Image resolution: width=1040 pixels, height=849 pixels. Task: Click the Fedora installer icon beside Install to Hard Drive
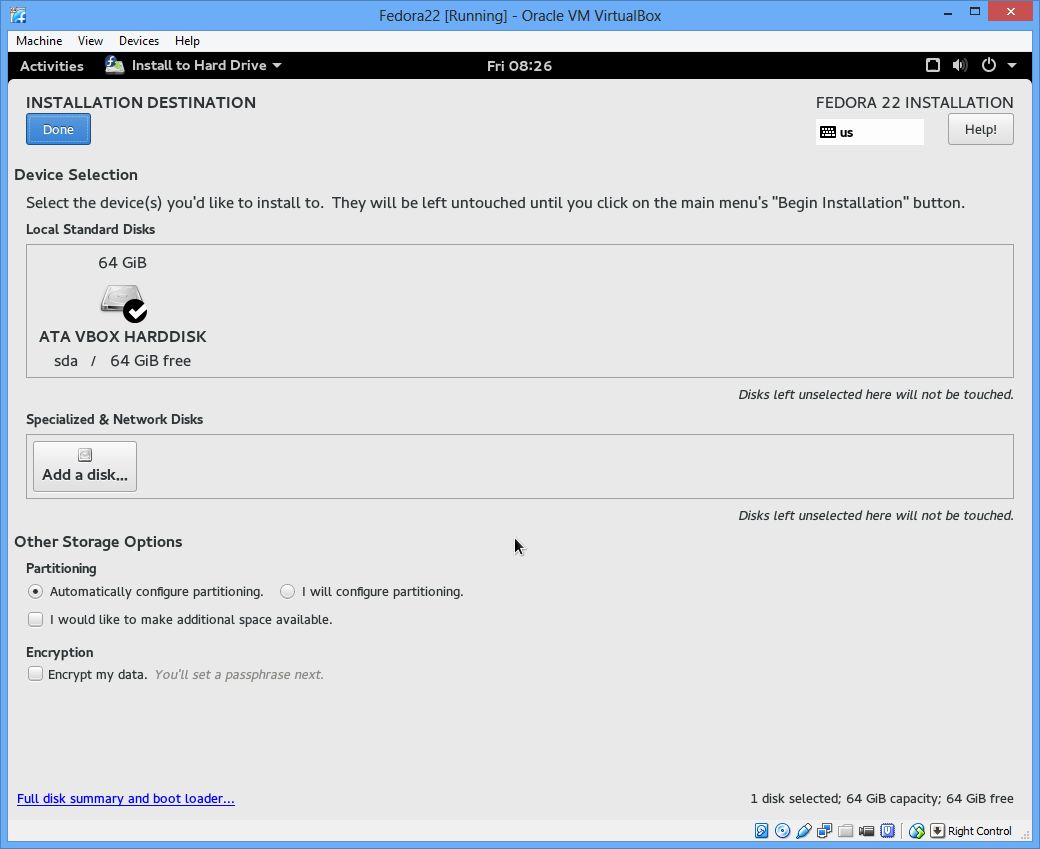(x=115, y=65)
